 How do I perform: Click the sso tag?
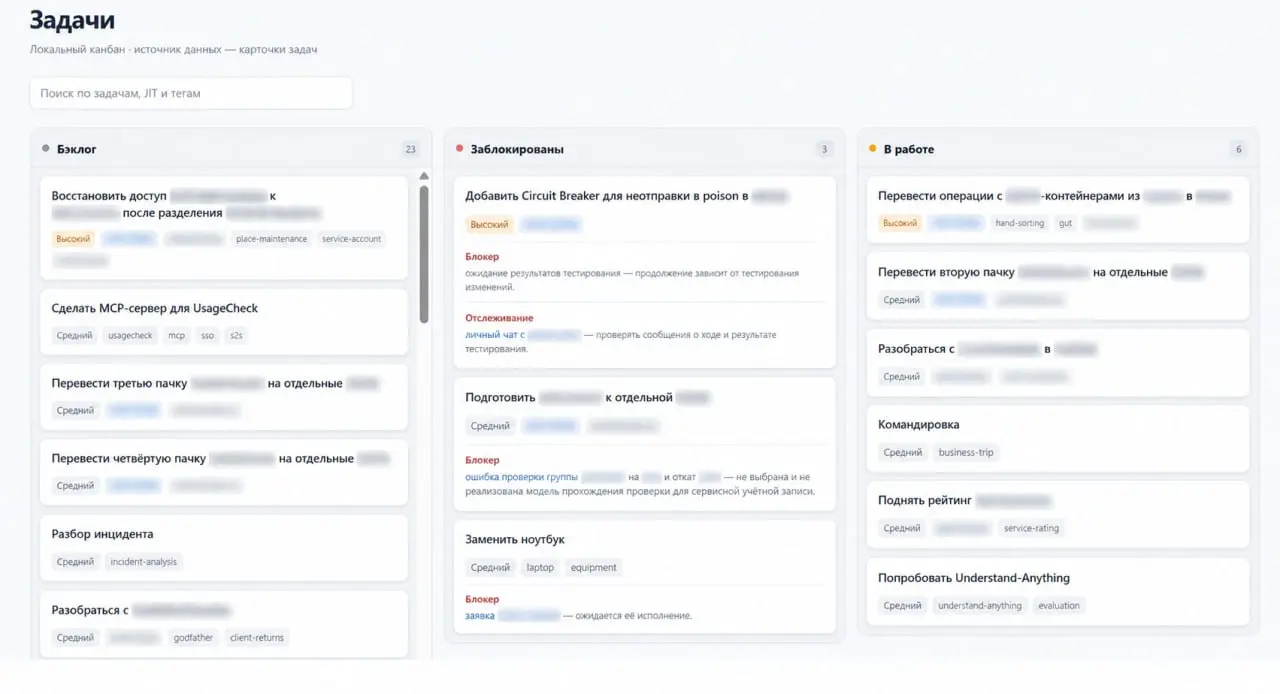pos(208,336)
